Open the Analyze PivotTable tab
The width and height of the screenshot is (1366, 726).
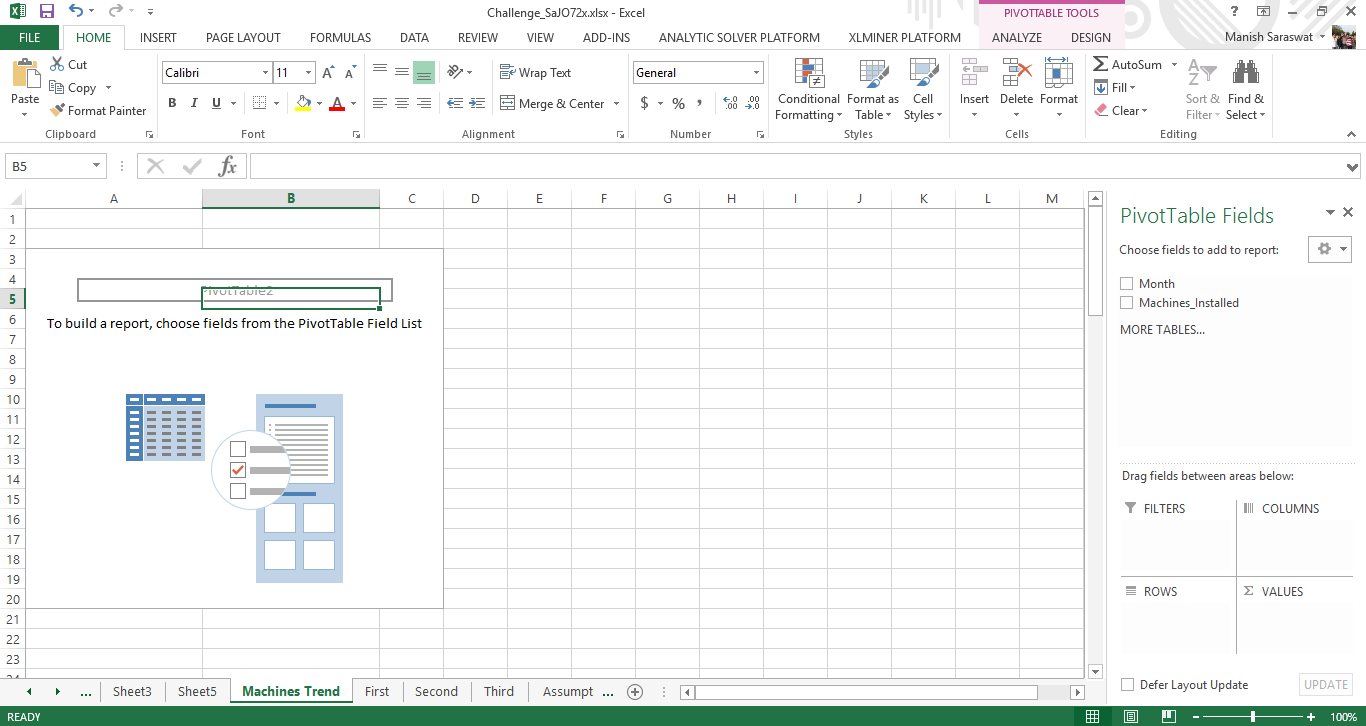click(1017, 38)
